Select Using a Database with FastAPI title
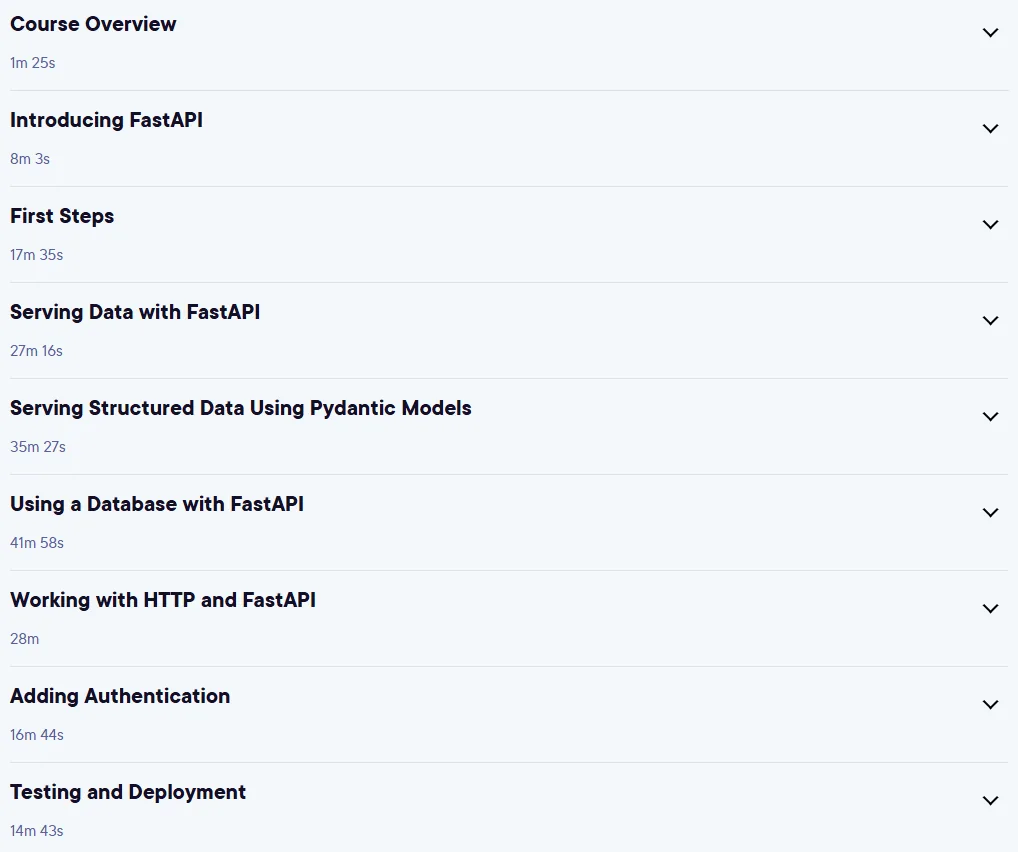Image resolution: width=1018 pixels, height=852 pixels. (x=156, y=505)
